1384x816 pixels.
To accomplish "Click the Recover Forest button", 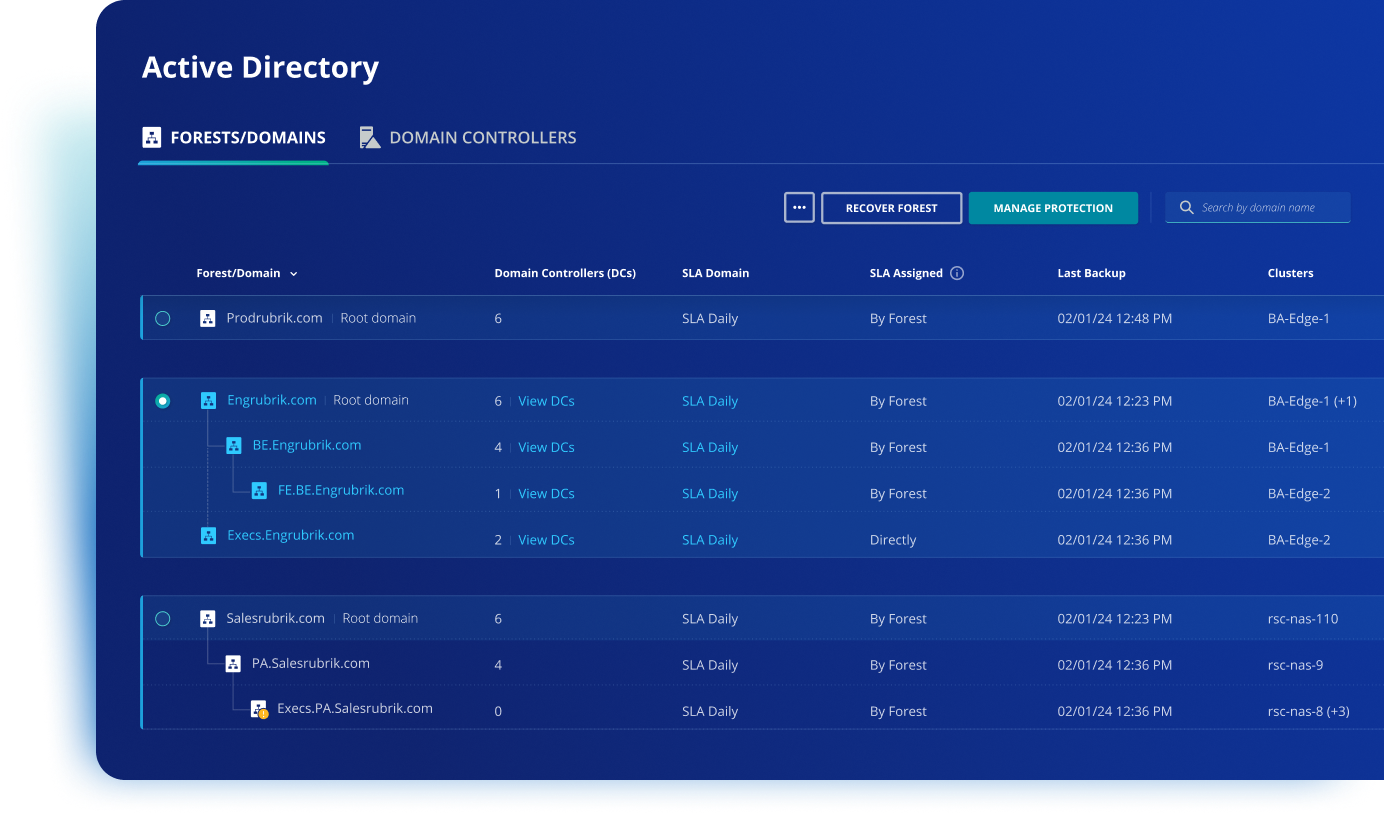I will 892,208.
